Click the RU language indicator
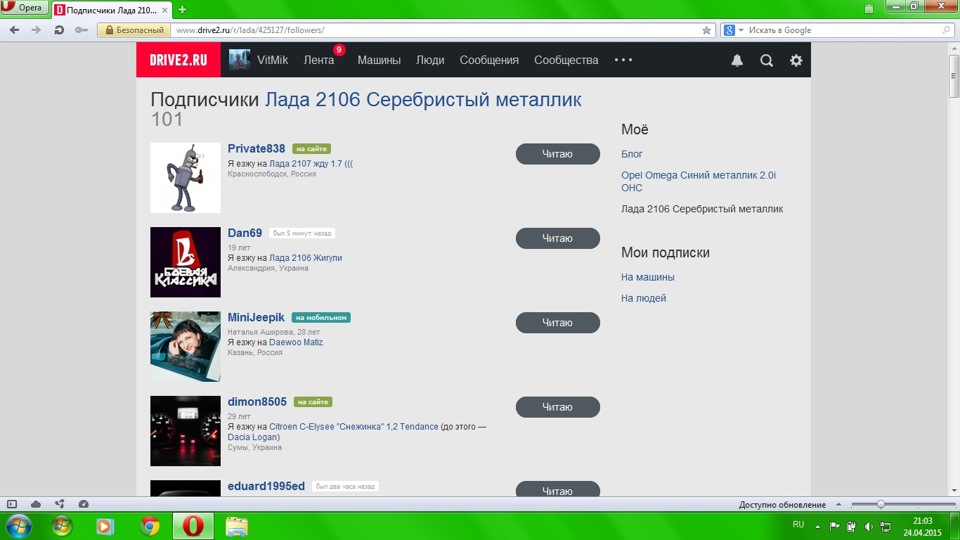The image size is (960, 540). point(798,525)
